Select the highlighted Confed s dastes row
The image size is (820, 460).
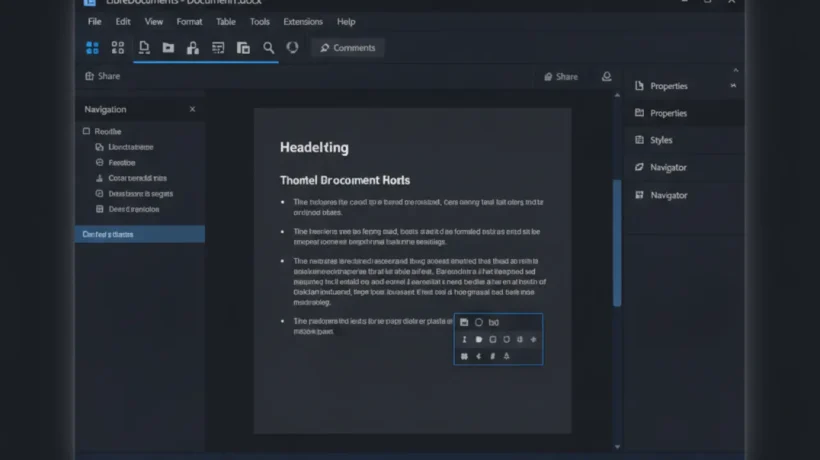(140, 234)
